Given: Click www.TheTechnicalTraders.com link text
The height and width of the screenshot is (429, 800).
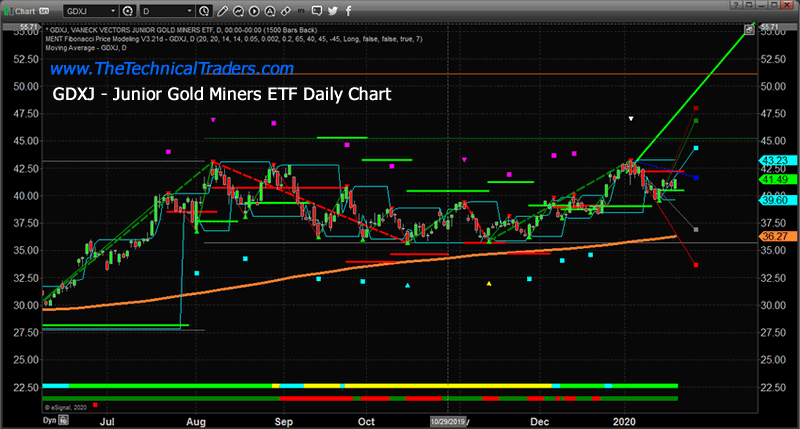Looking at the screenshot, I should [171, 69].
